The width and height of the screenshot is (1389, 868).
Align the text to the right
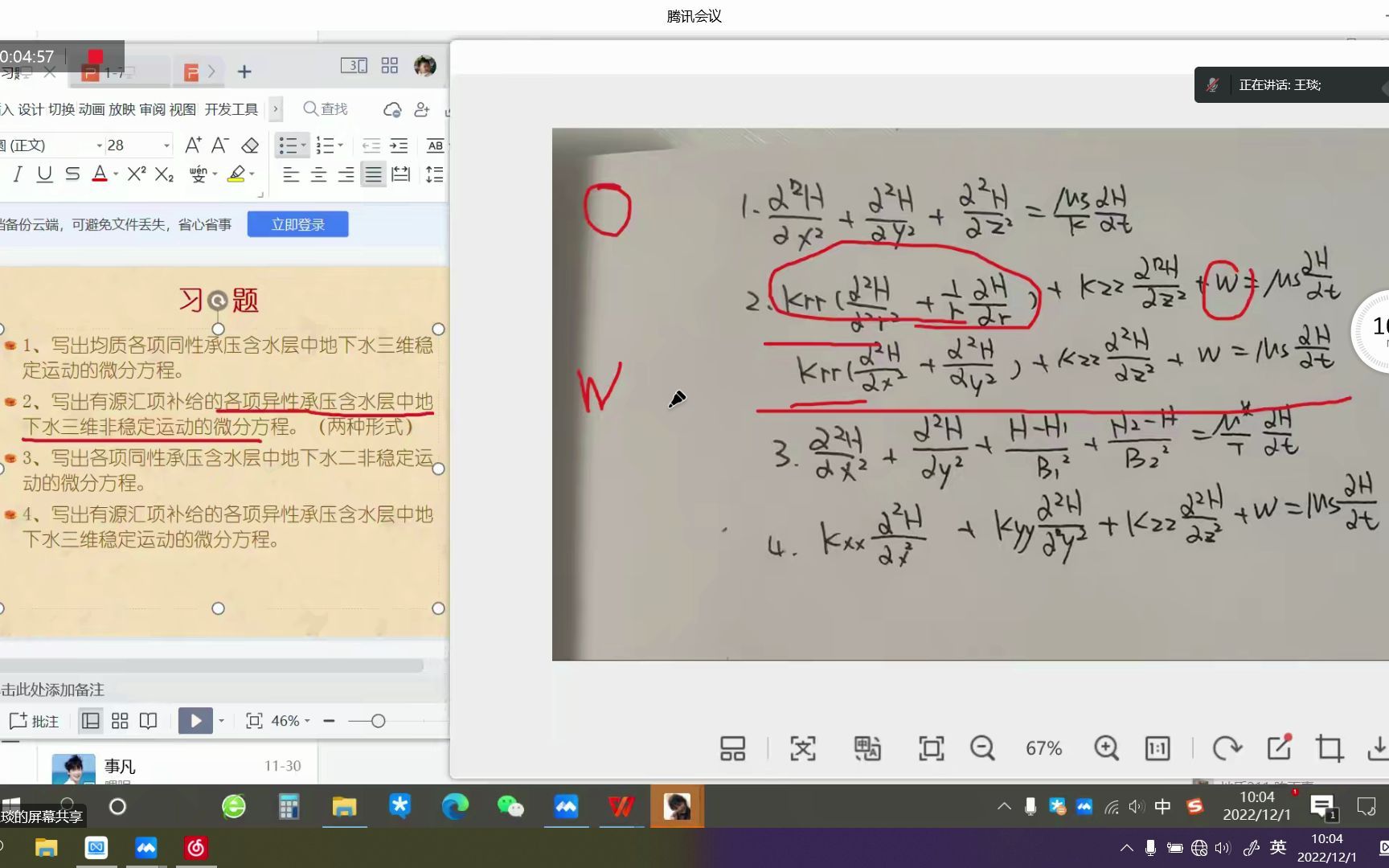(x=346, y=174)
